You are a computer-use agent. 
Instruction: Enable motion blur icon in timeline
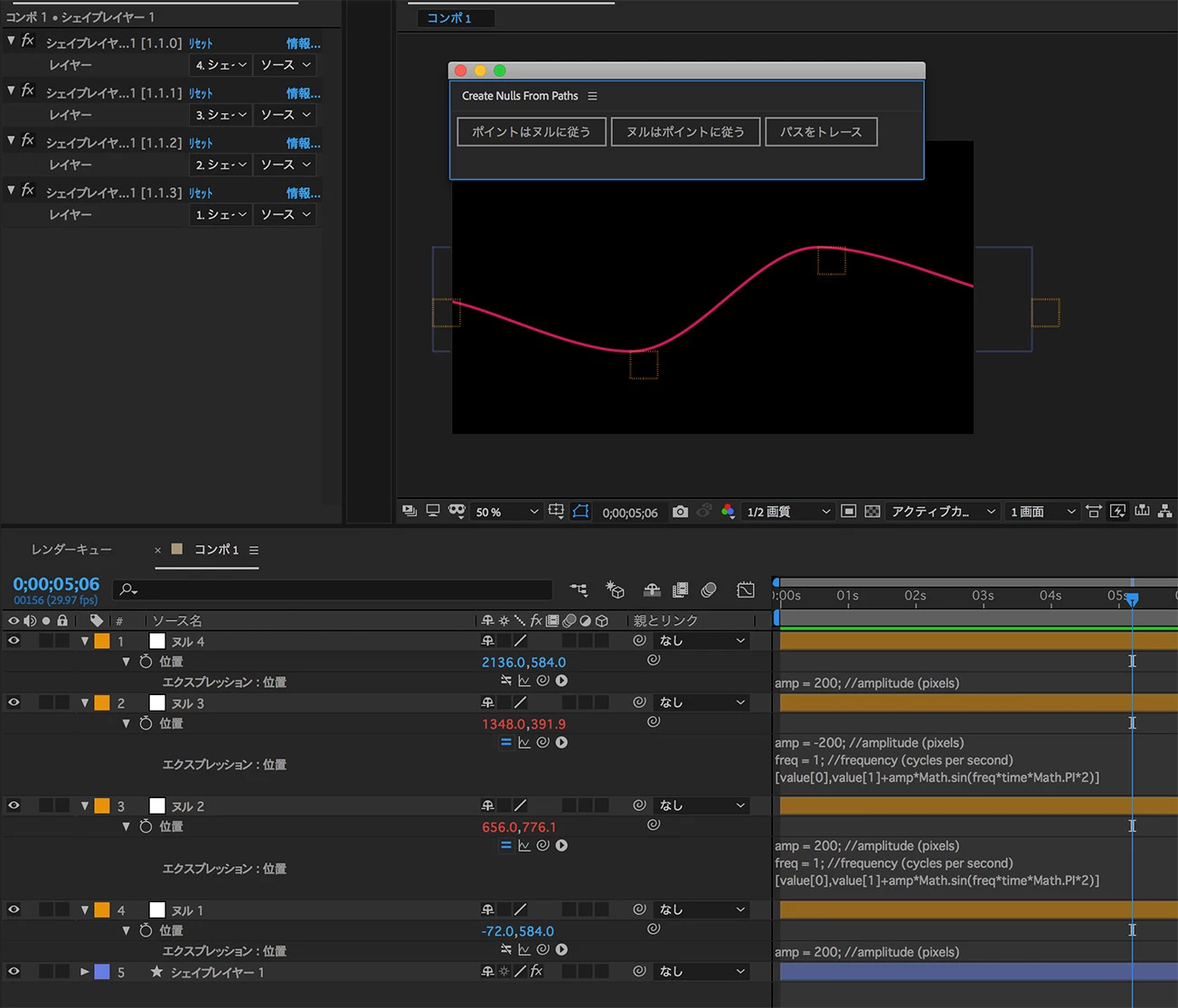(x=709, y=589)
